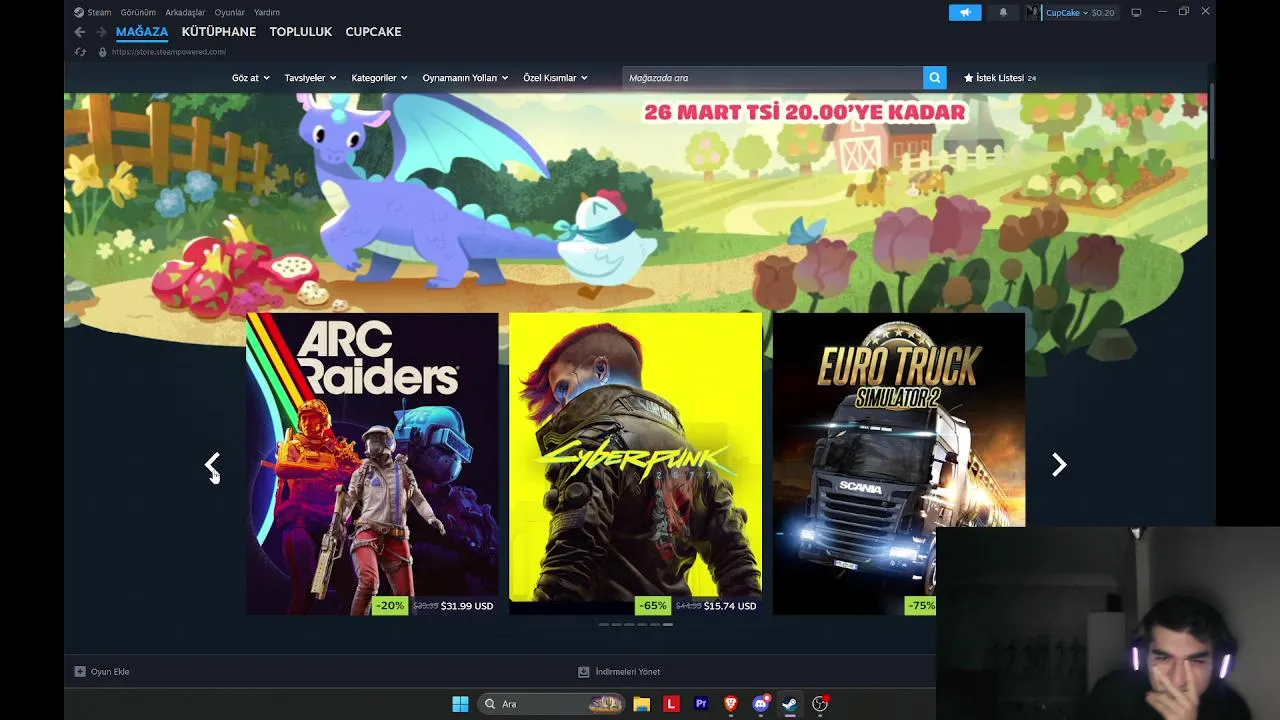1280x720 pixels.
Task: Select the first carousel pagination dot
Action: [x=603, y=624]
